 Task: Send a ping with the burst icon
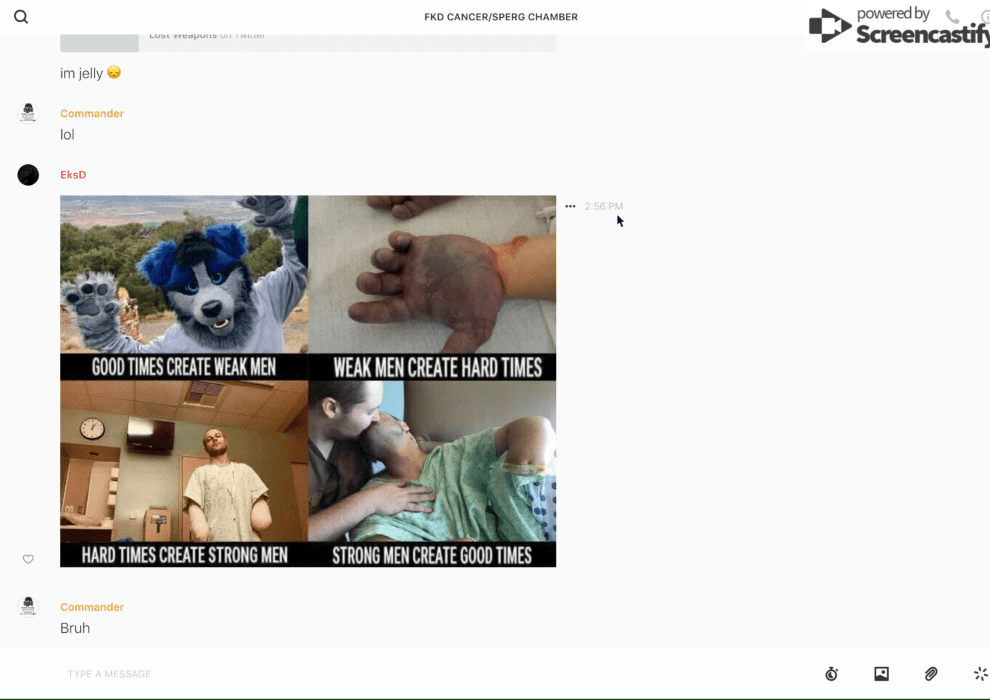[x=980, y=674]
